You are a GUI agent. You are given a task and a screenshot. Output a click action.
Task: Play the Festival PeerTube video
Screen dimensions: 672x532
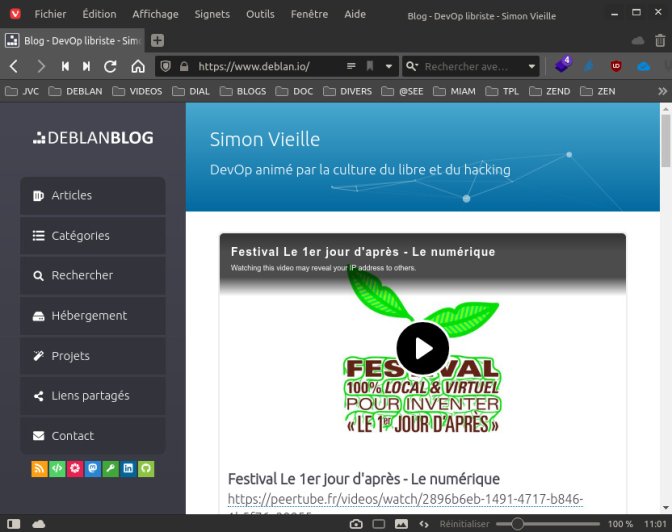422,347
